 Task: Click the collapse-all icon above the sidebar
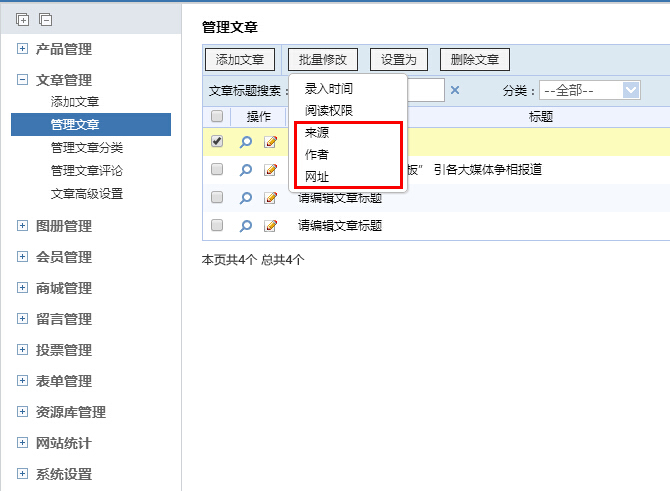point(45,19)
